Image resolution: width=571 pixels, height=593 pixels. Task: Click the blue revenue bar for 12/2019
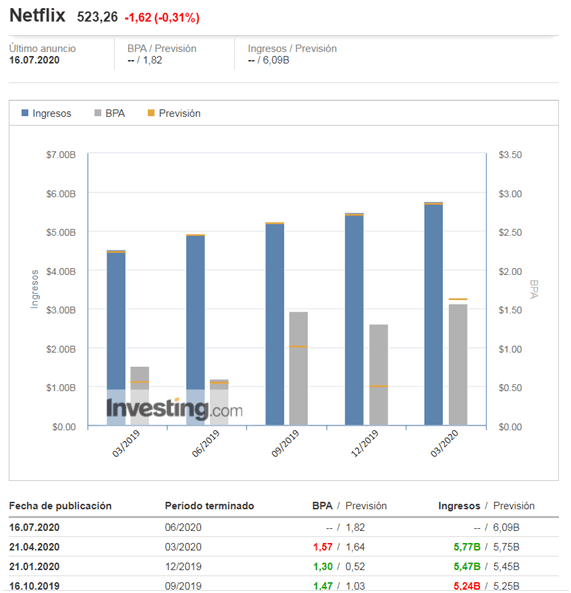[354, 319]
